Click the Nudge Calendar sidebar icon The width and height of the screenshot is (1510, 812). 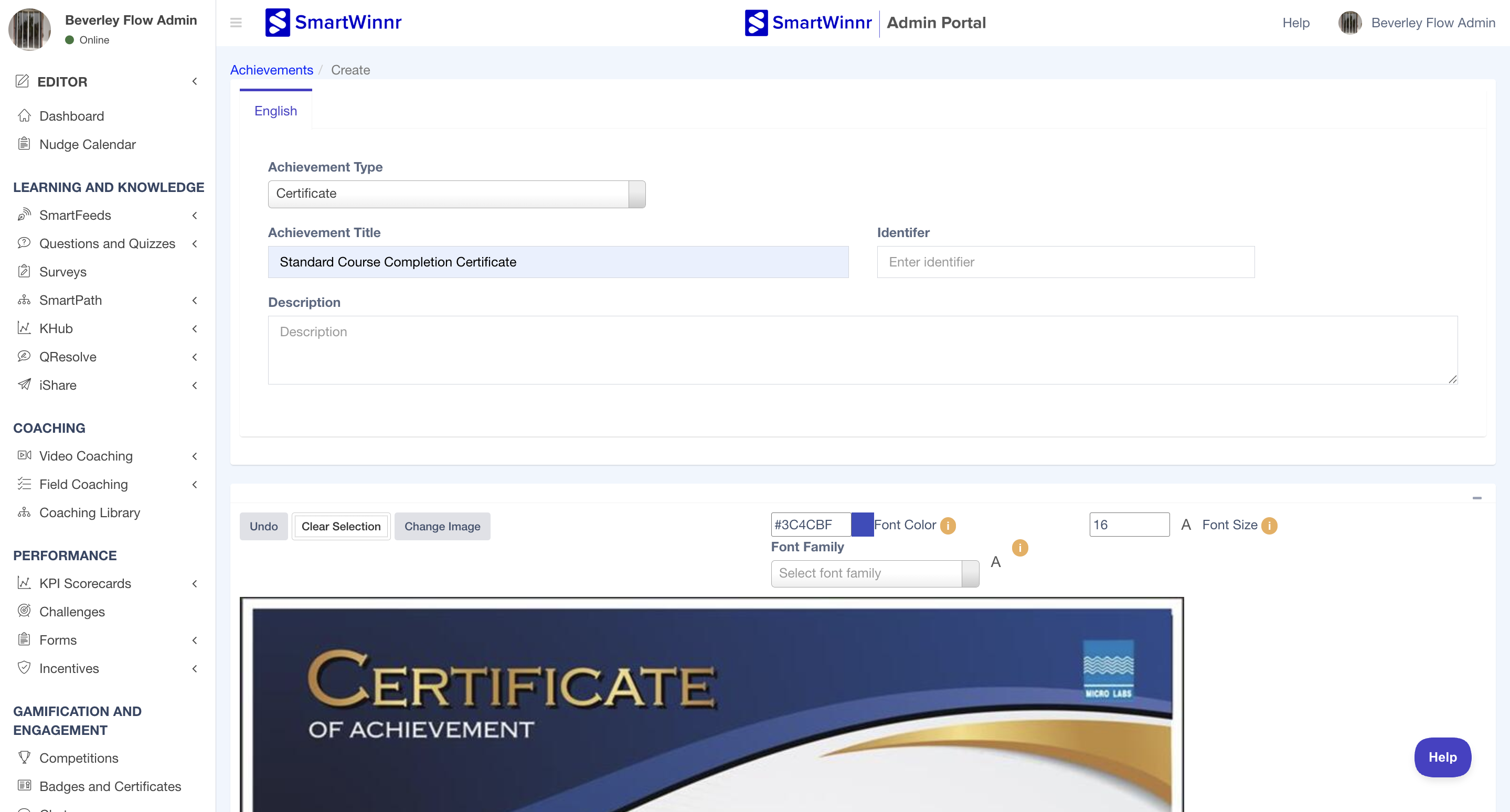[x=24, y=144]
